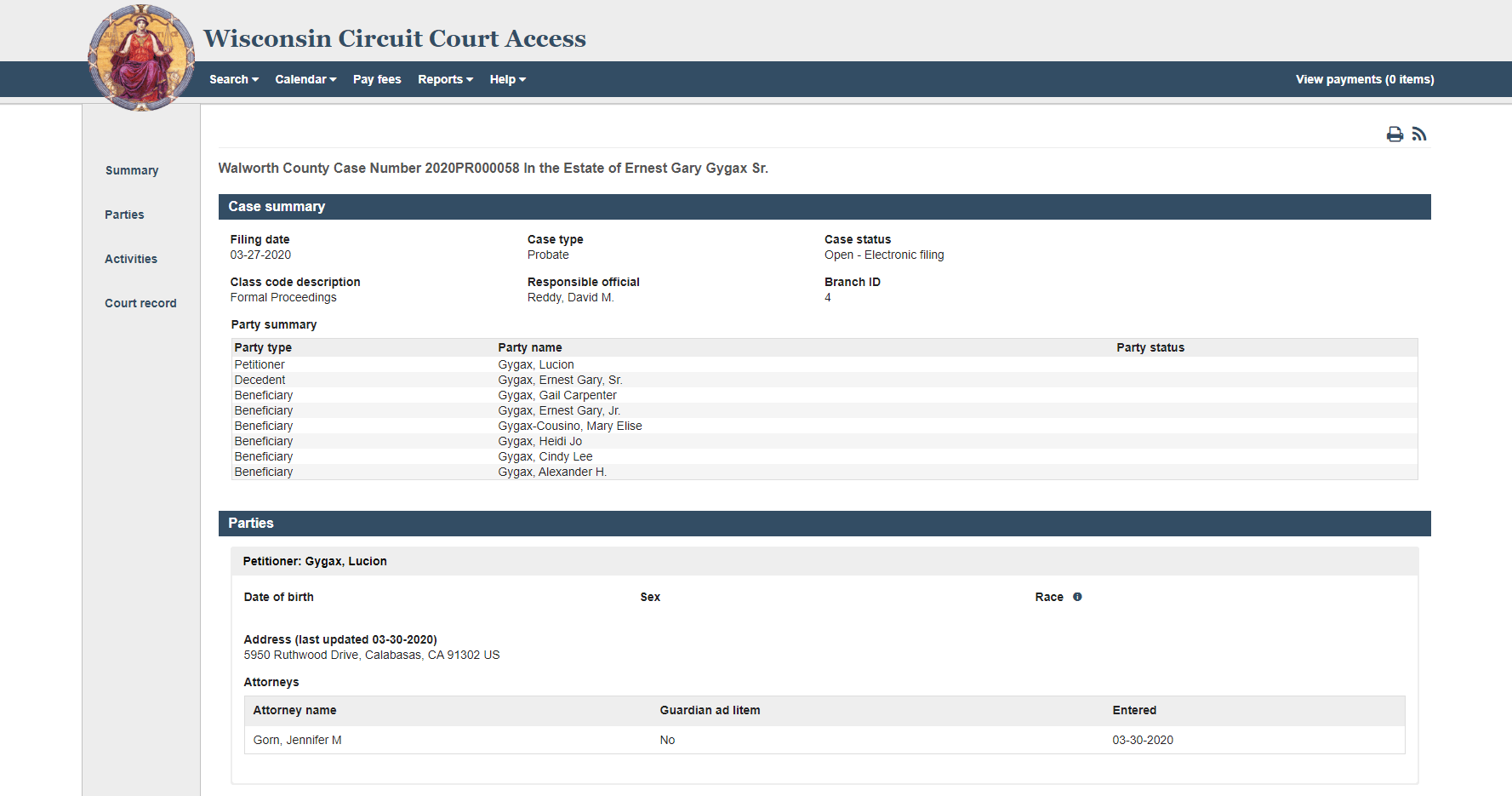
Task: Click the Parties section header bar
Action: (824, 524)
